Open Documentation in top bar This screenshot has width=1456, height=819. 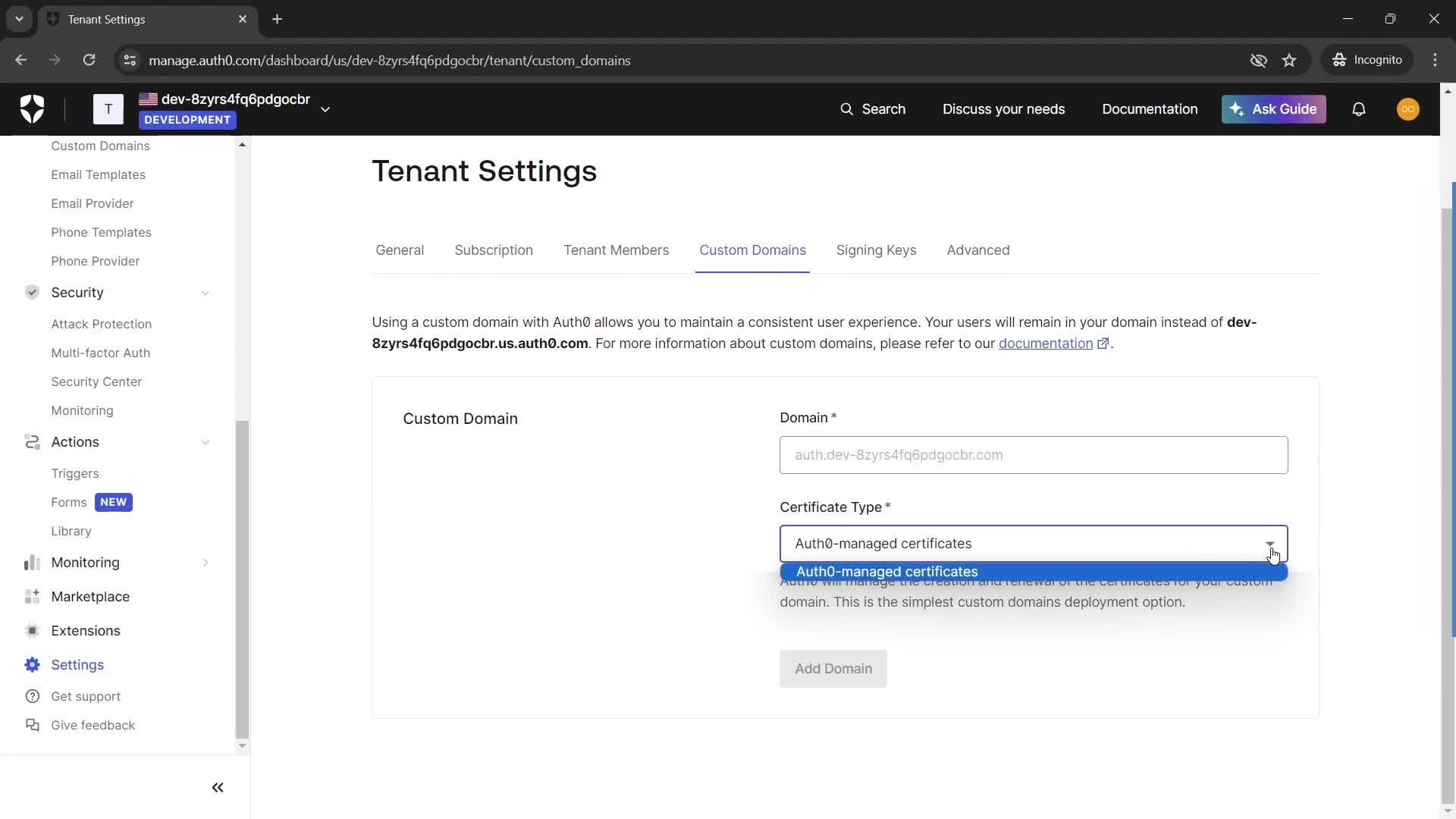pos(1150,109)
